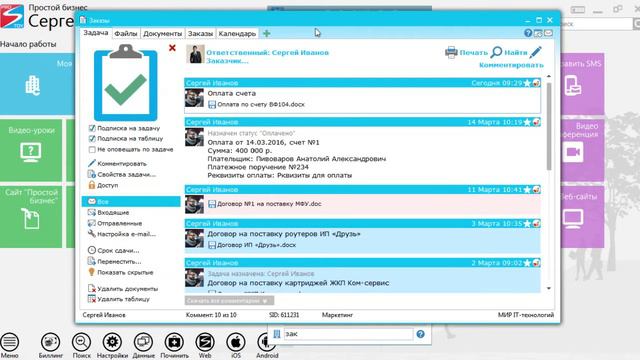The width and height of the screenshot is (640, 360).
Task: Click the Заказчик... link
Action: point(227,61)
